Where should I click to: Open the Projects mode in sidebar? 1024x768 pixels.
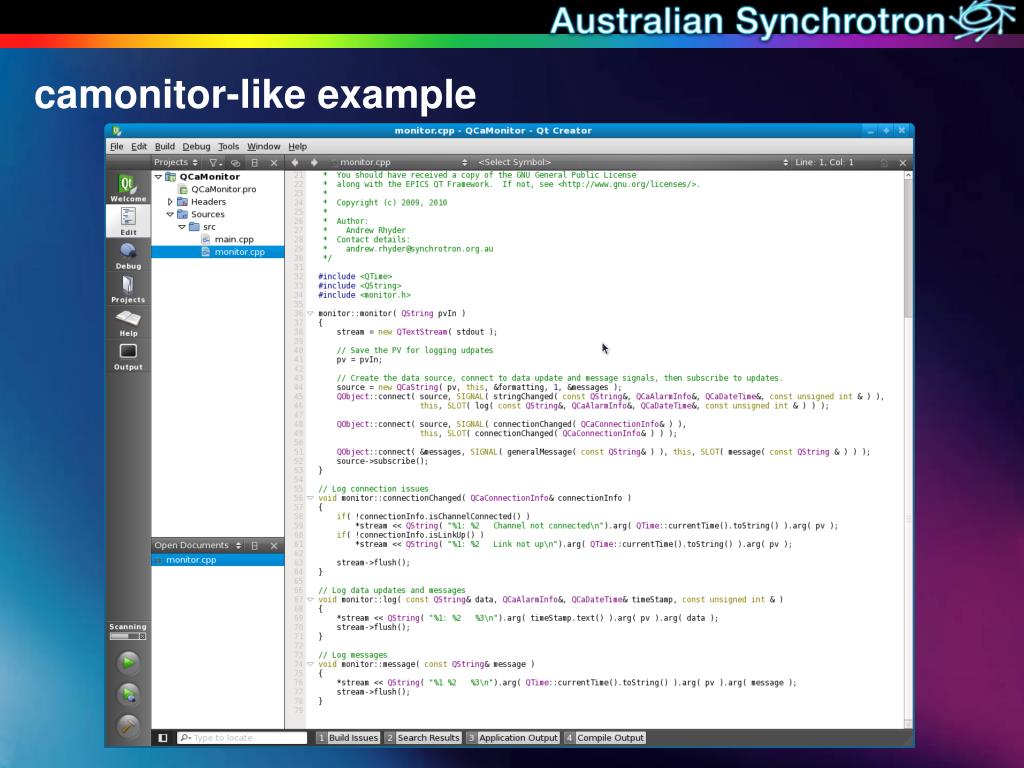[128, 290]
